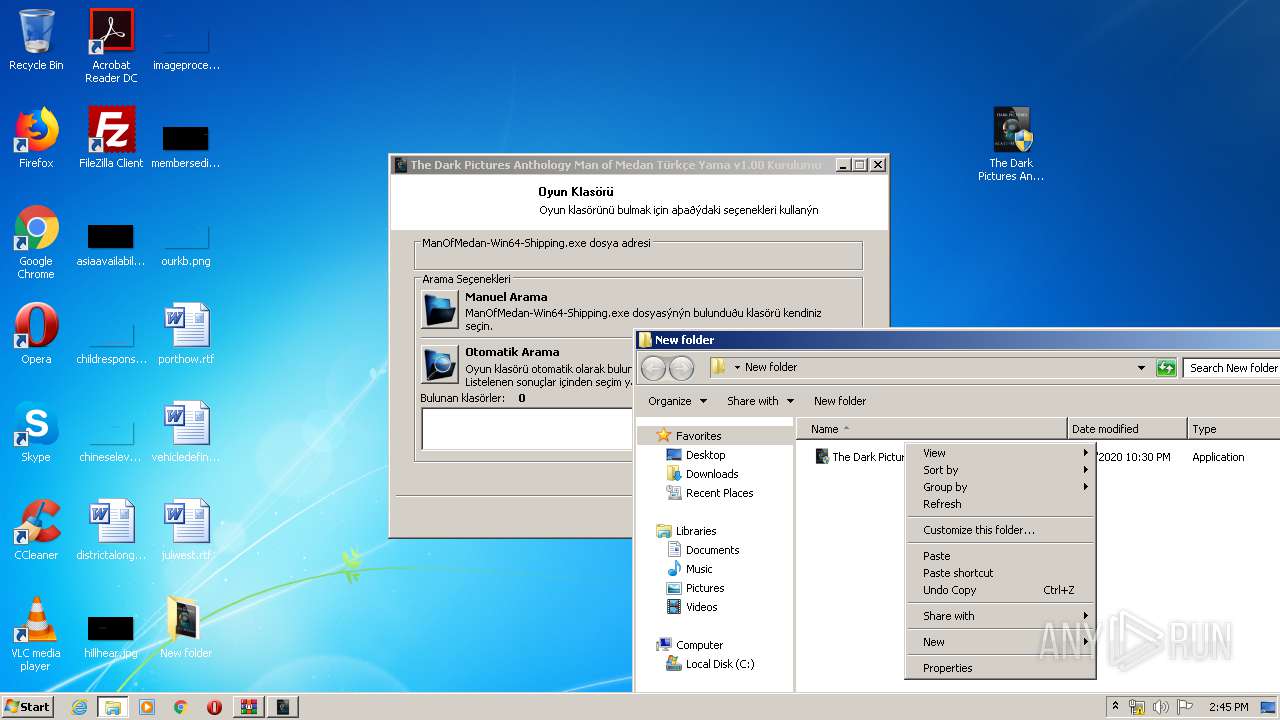Open Windows Media Player taskbar icon

coord(147,707)
